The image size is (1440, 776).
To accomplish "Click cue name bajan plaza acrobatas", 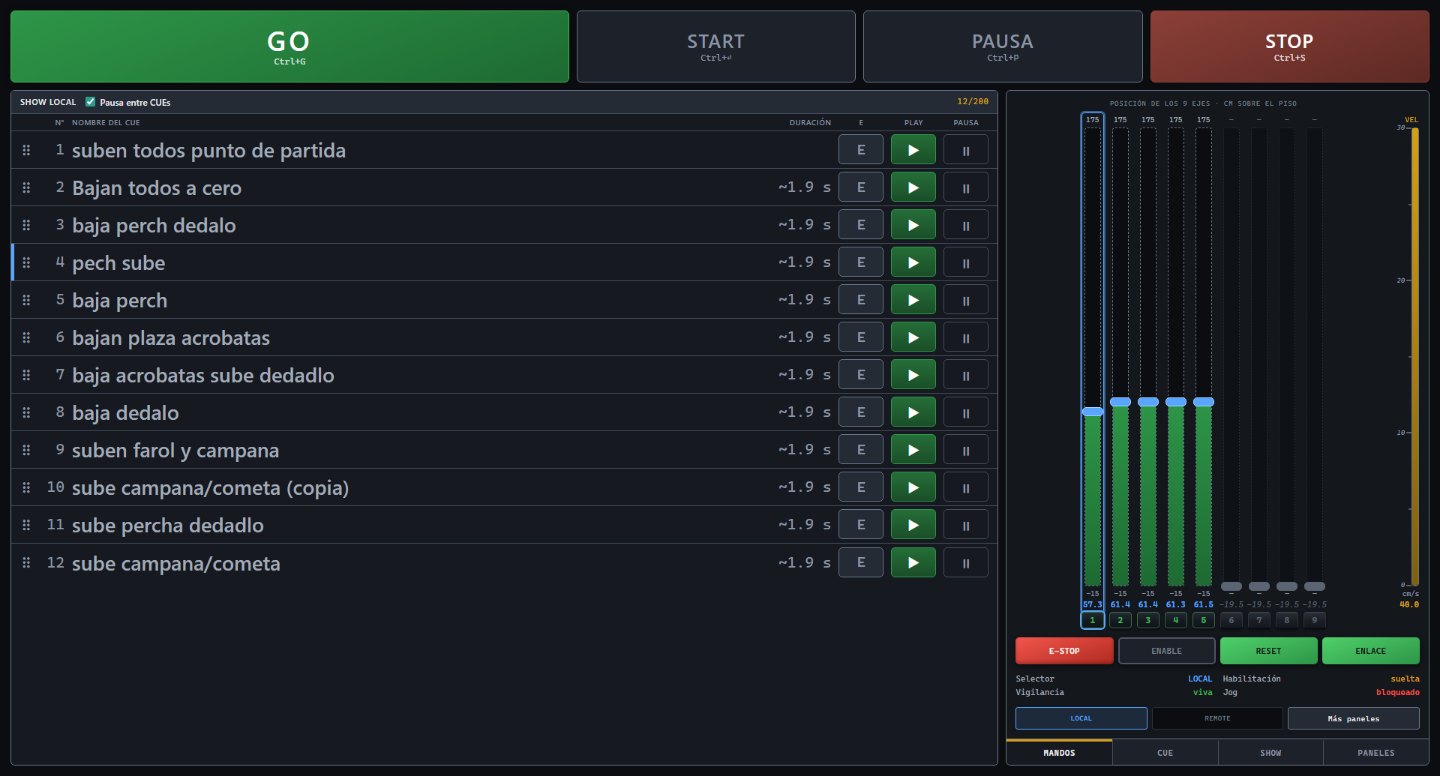I will pos(171,338).
